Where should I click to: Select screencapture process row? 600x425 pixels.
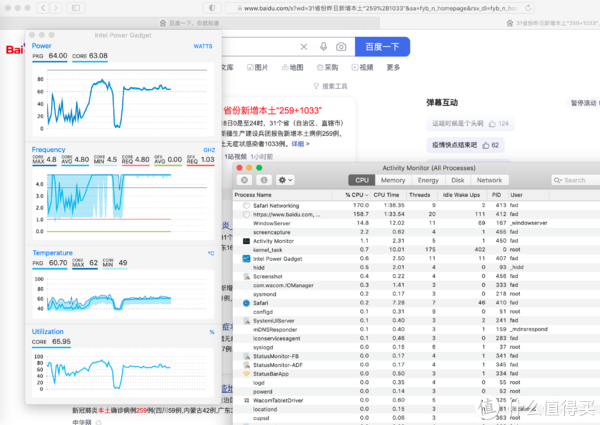(x=416, y=232)
